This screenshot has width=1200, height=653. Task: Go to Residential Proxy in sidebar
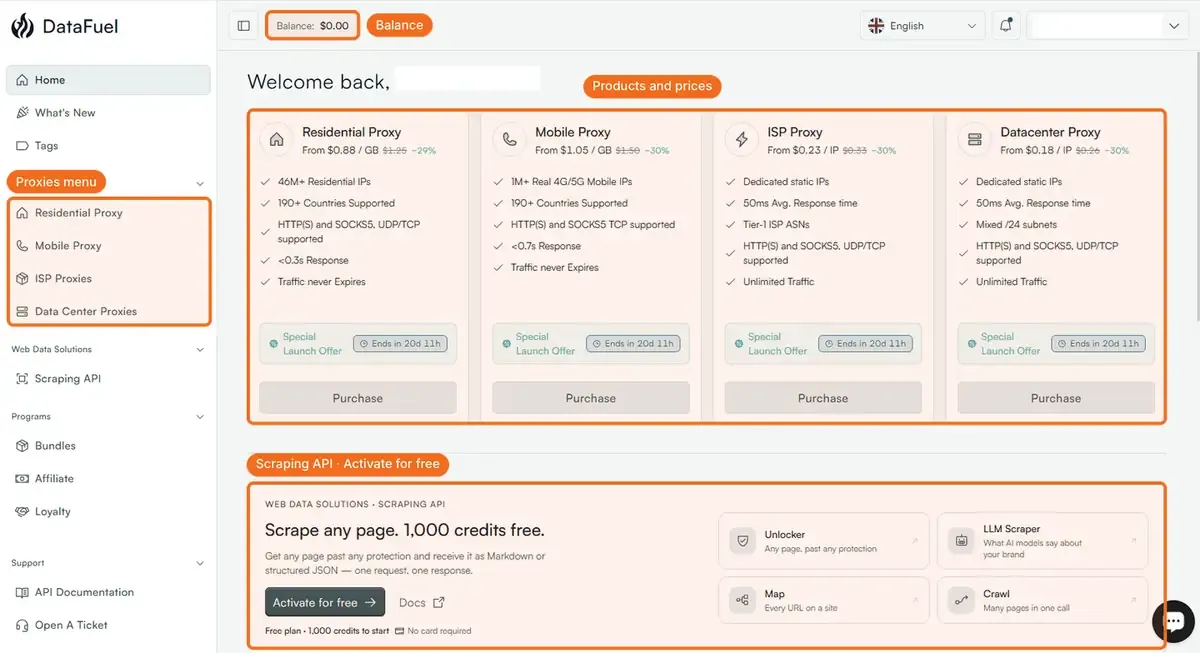pos(108,213)
